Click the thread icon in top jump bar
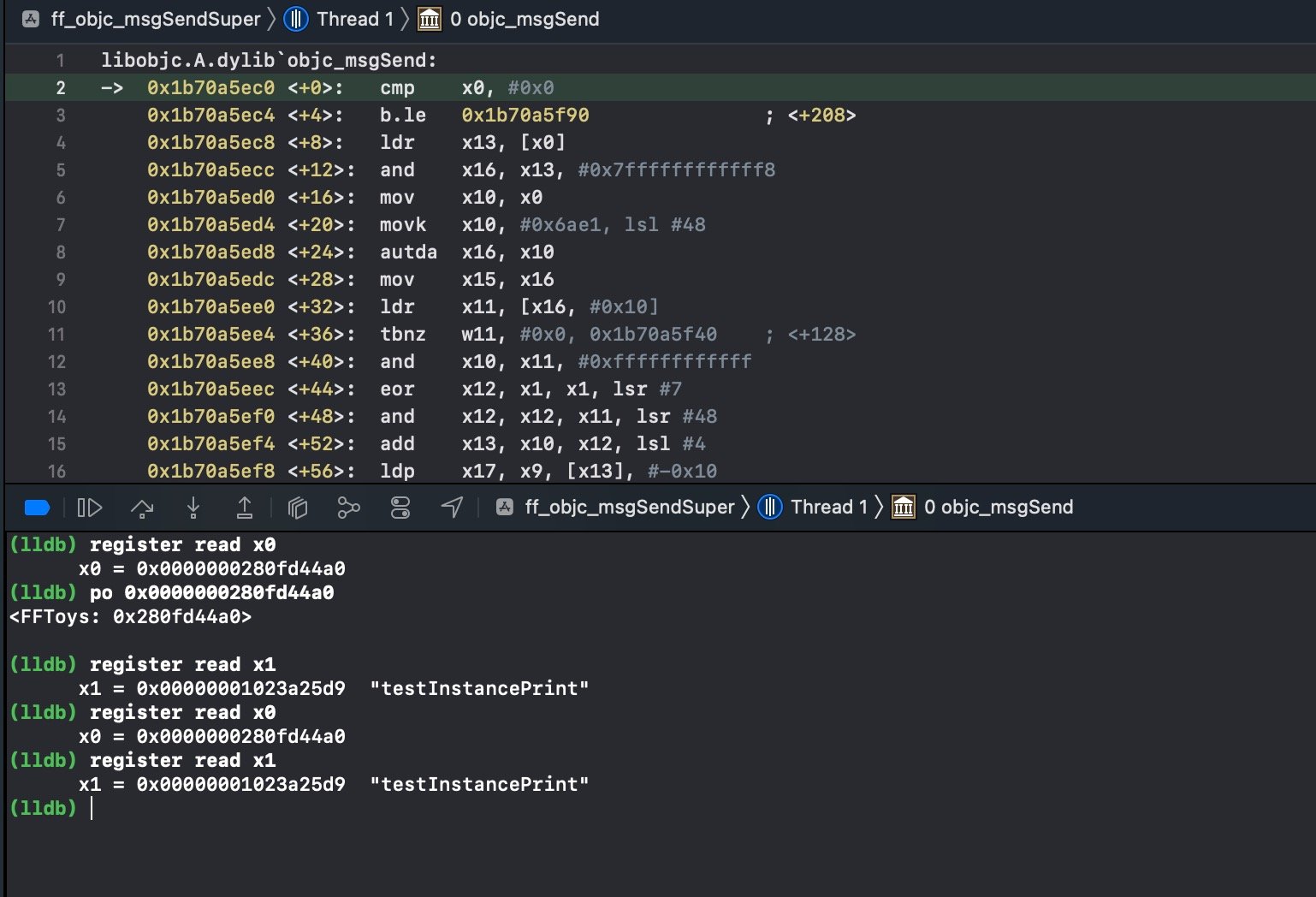Image resolution: width=1316 pixels, height=897 pixels. [296, 19]
